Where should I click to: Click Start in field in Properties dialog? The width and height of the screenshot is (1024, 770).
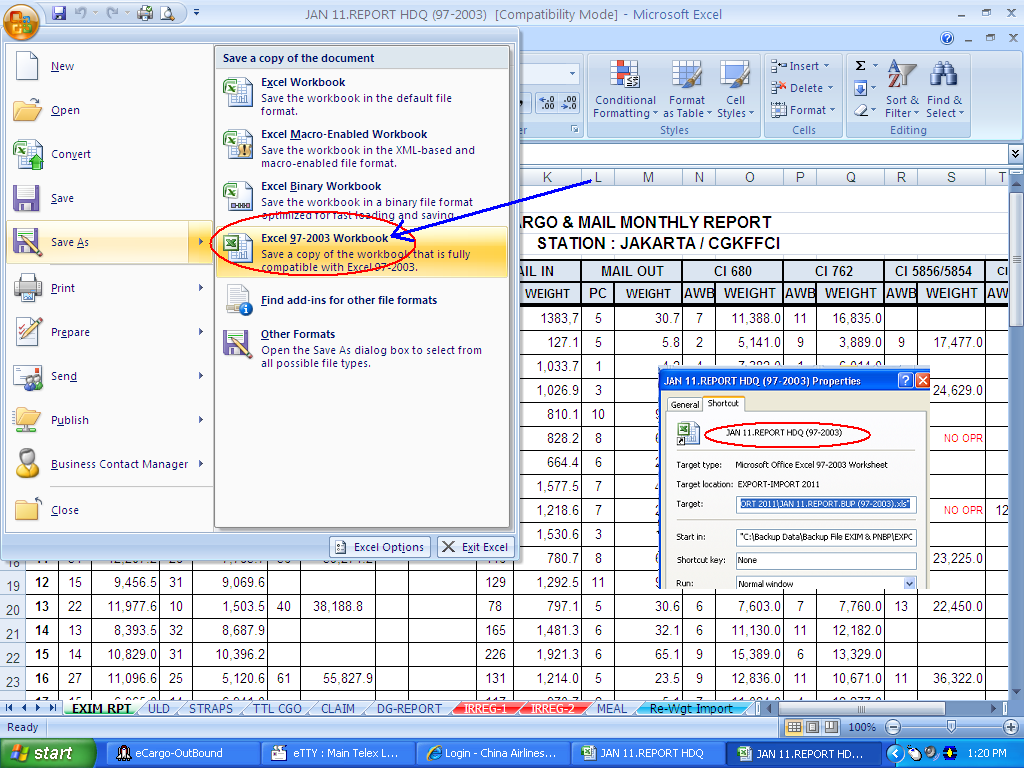pos(825,537)
